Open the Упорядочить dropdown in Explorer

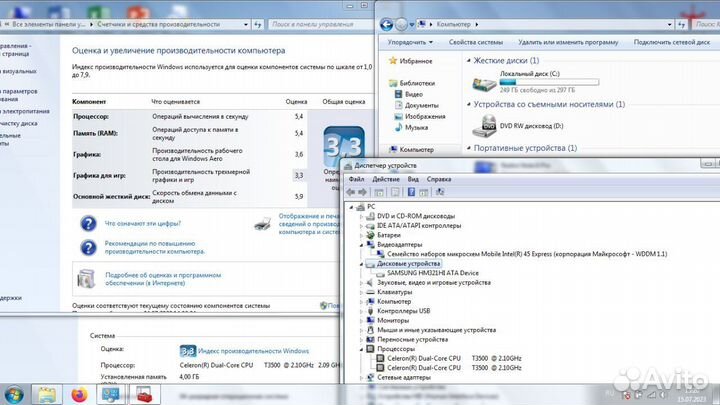click(410, 42)
